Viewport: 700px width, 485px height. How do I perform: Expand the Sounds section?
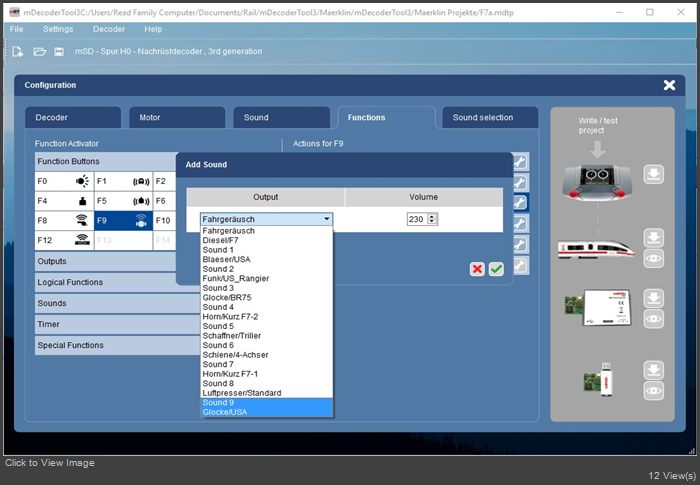click(117, 303)
